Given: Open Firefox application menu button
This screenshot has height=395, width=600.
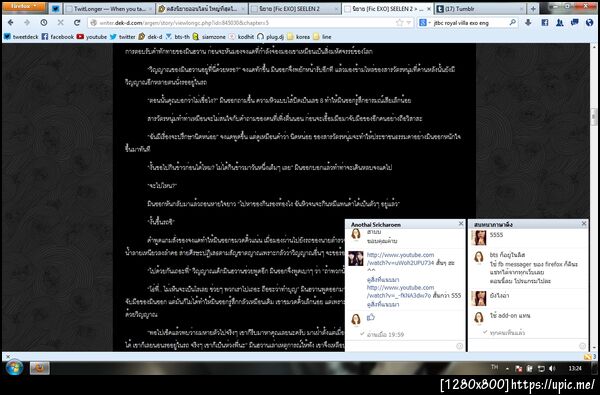Looking at the screenshot, I should click(x=24, y=7).
